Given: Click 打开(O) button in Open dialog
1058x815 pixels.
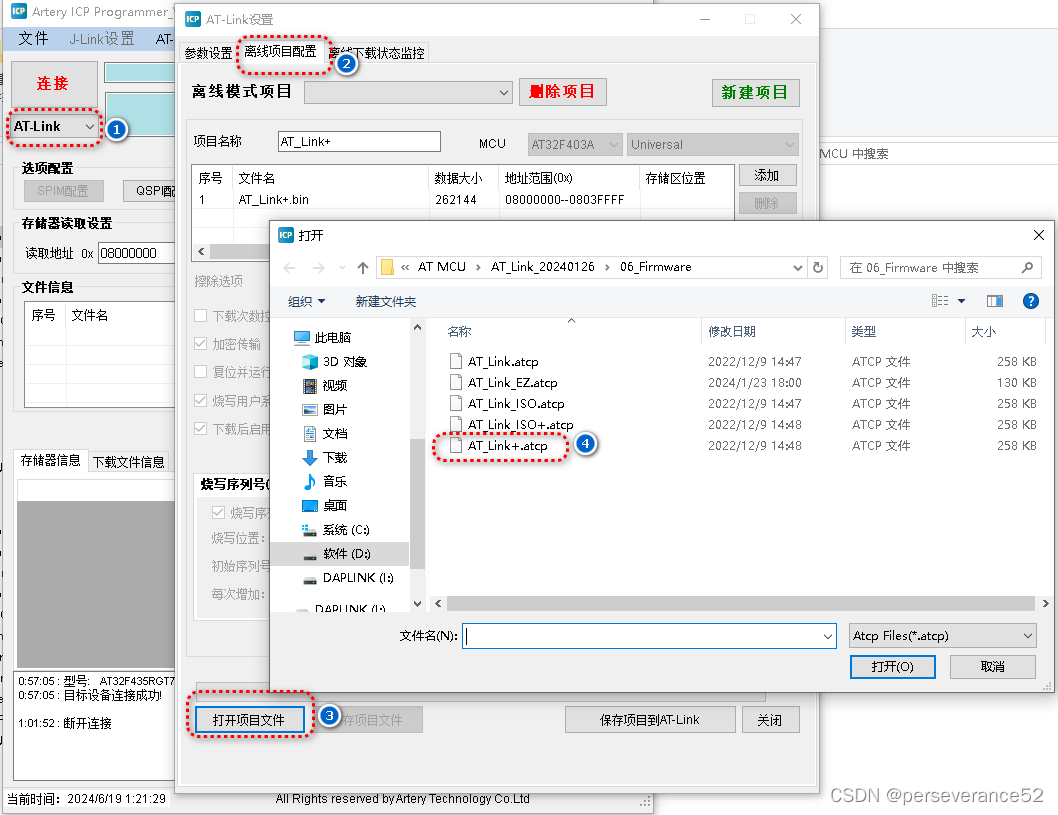Looking at the screenshot, I should click(x=892, y=667).
